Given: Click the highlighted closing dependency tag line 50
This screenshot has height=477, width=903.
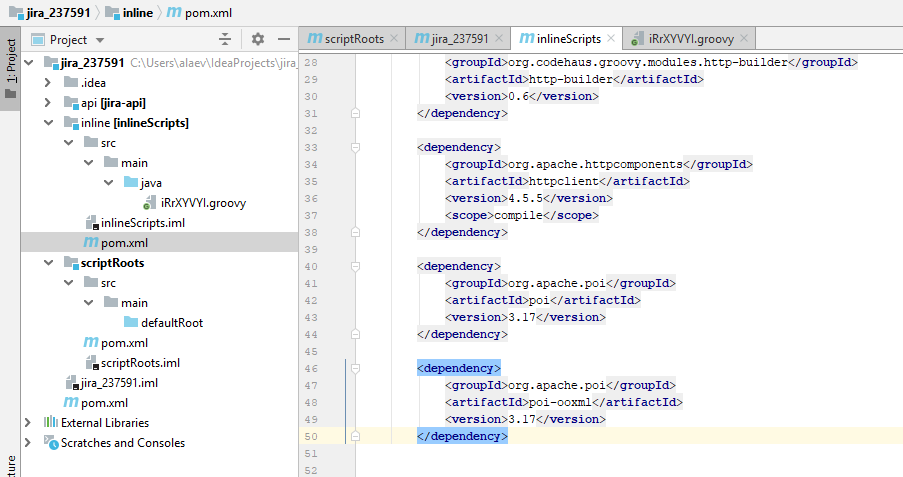Looking at the screenshot, I should (462, 437).
